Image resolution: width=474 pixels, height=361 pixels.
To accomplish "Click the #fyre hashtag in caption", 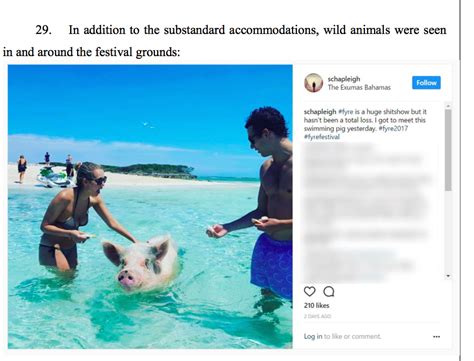I will click(x=345, y=112).
